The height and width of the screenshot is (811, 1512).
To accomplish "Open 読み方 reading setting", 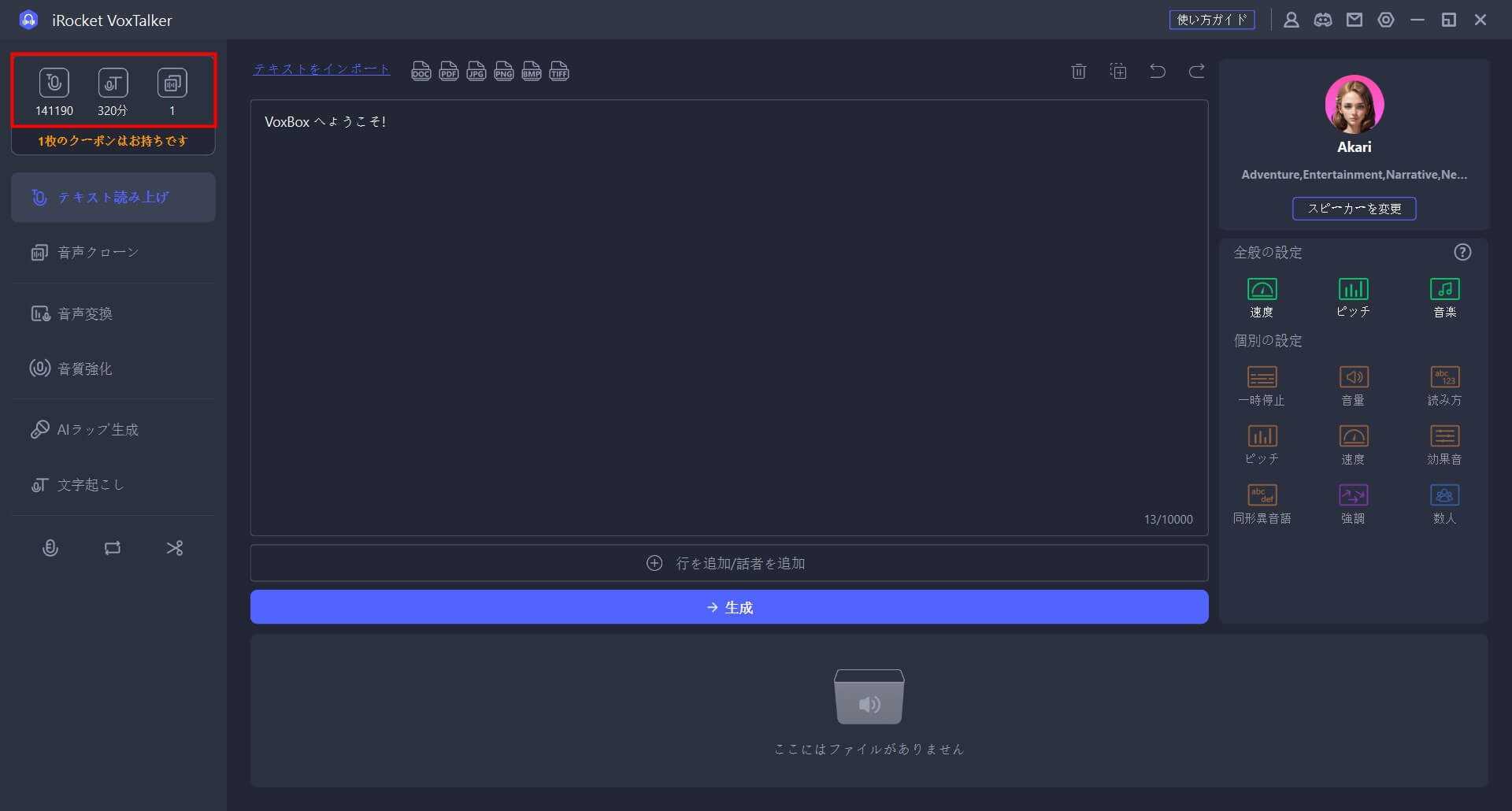I will point(1444,386).
